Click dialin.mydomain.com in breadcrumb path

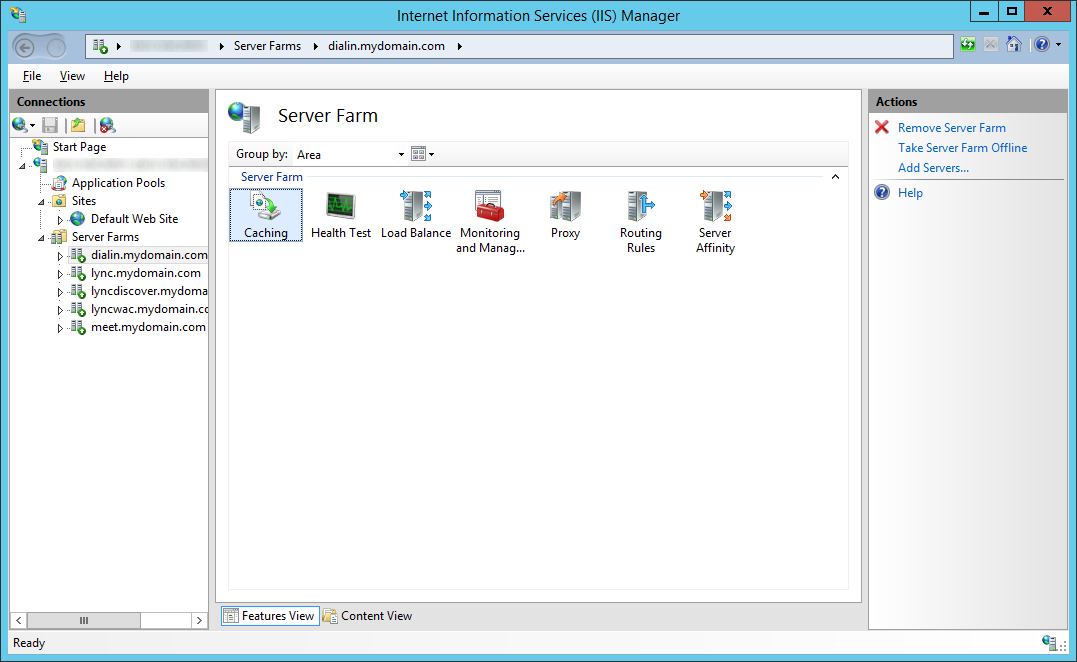pos(386,46)
